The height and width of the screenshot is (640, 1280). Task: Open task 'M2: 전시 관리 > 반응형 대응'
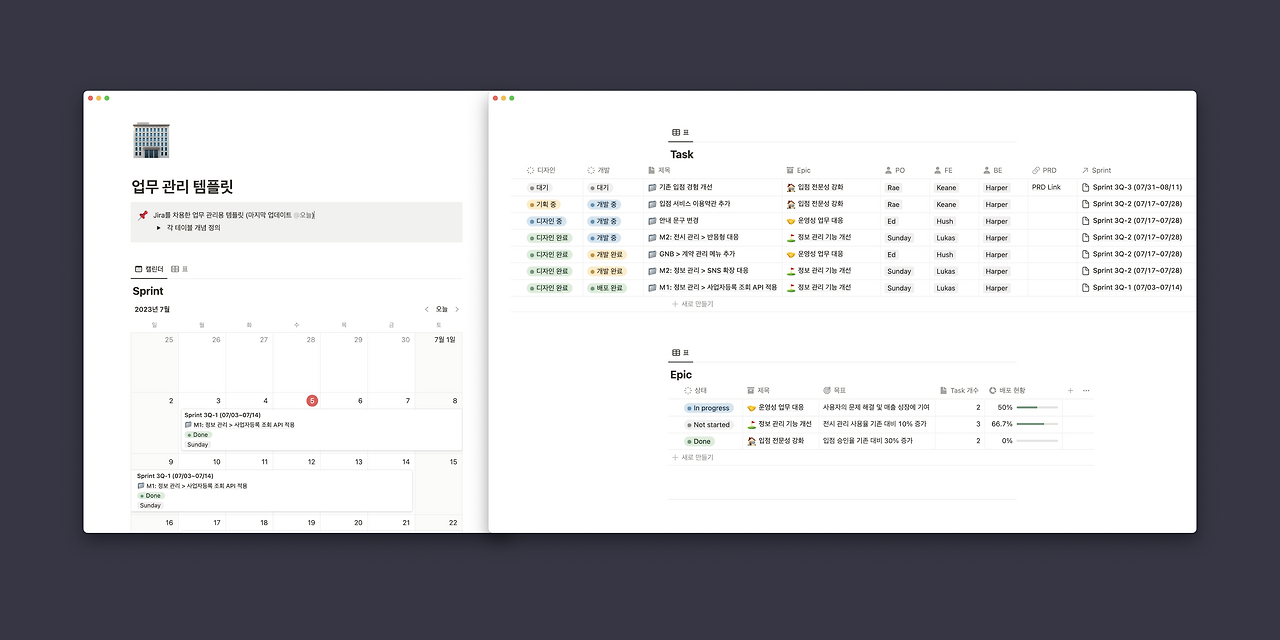pos(698,237)
